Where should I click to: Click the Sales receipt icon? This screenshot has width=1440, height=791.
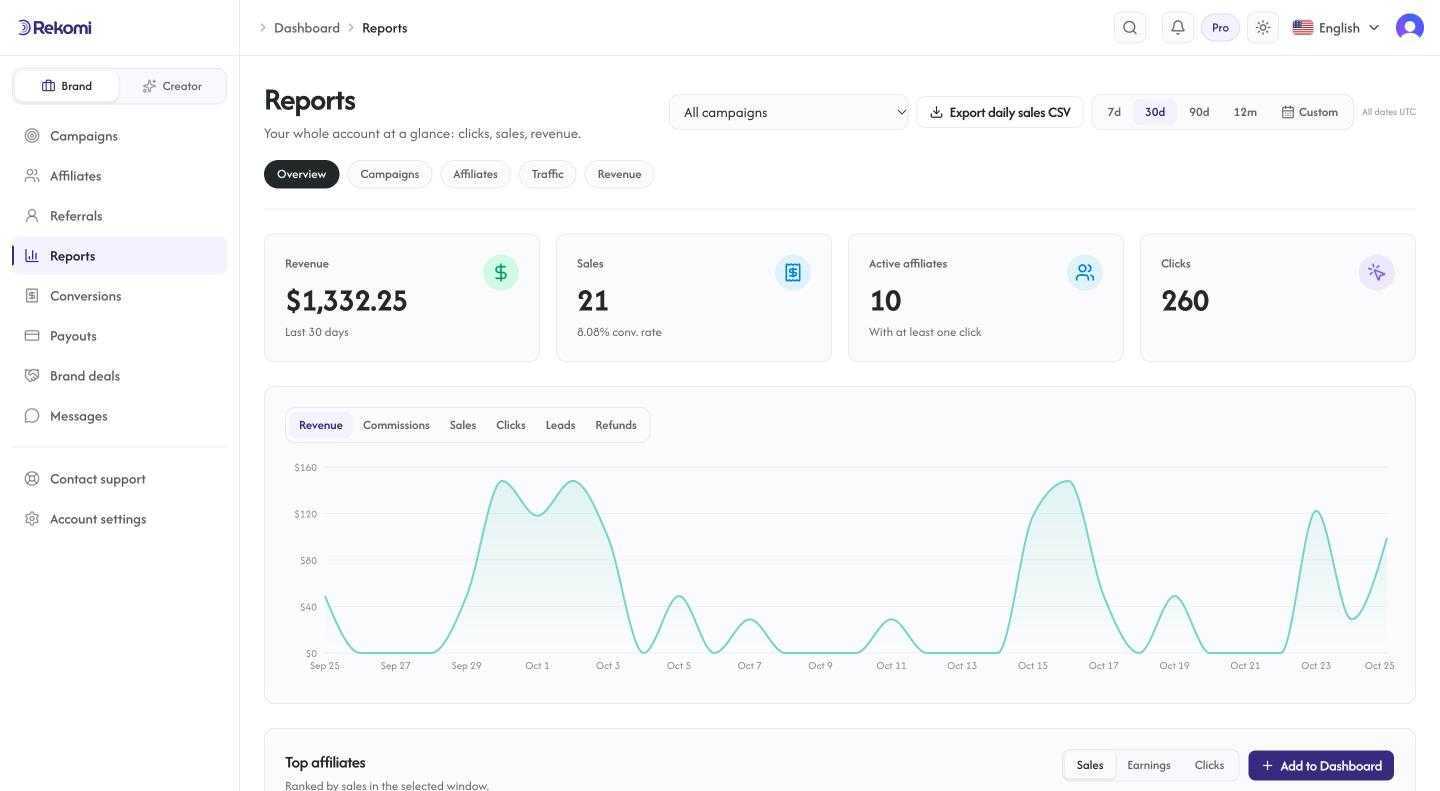tap(793, 272)
